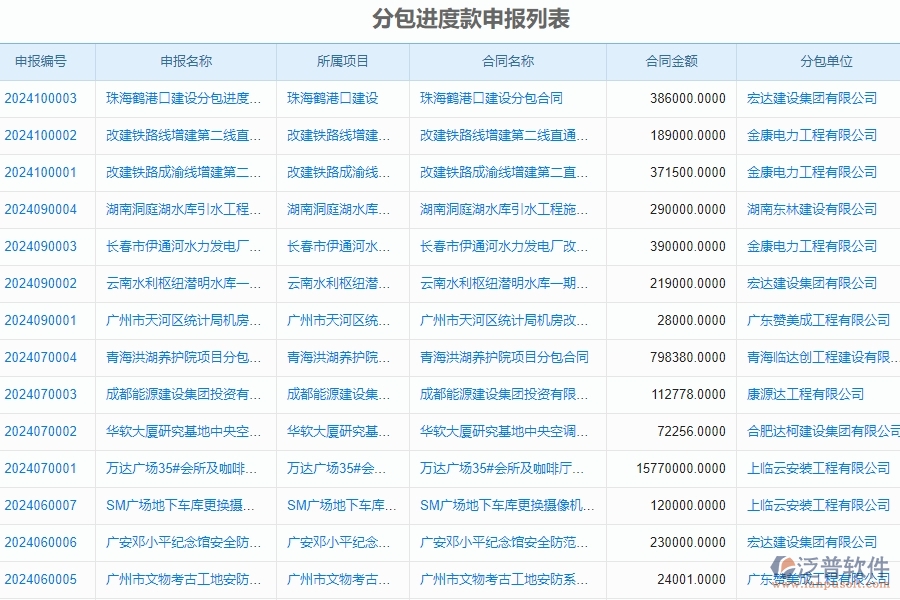Viewport: 900px width, 600px height.
Task: Sort by the 合同金额 column header
Action: click(x=671, y=61)
